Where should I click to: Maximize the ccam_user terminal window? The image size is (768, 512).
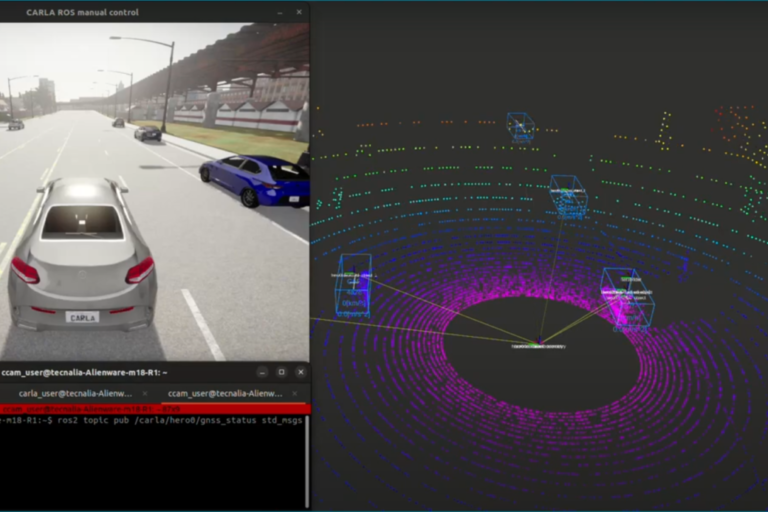[282, 372]
